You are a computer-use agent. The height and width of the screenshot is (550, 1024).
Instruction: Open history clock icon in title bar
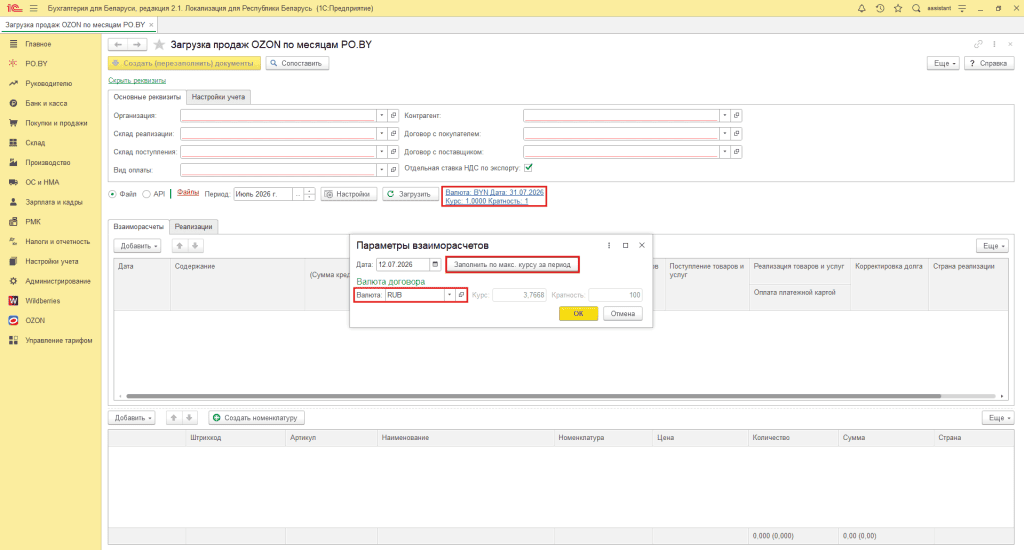click(880, 8)
